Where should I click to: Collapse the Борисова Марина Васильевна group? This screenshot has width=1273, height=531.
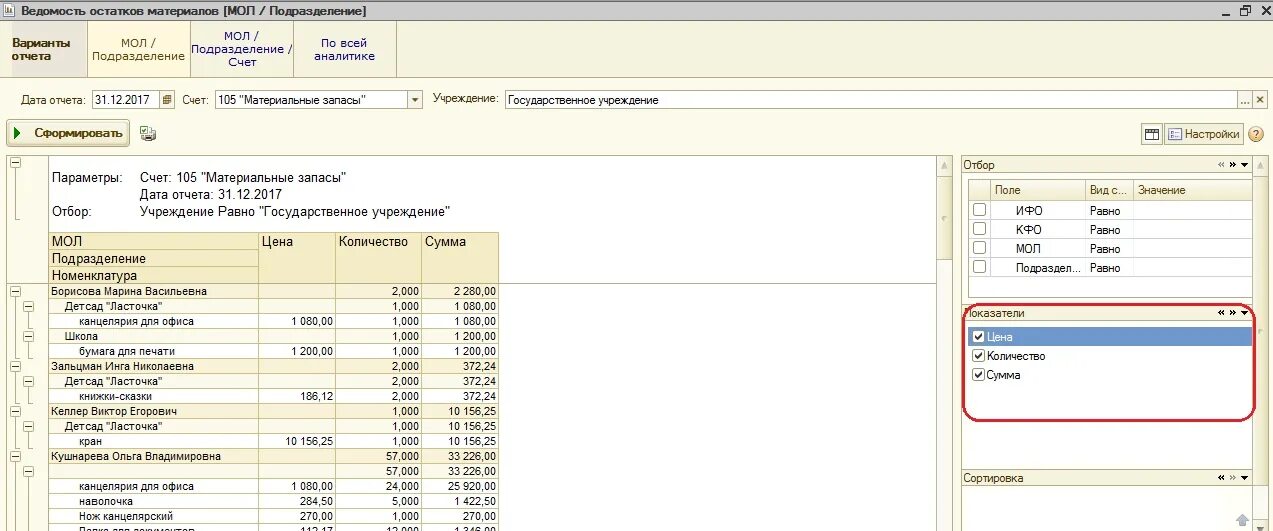coord(16,291)
